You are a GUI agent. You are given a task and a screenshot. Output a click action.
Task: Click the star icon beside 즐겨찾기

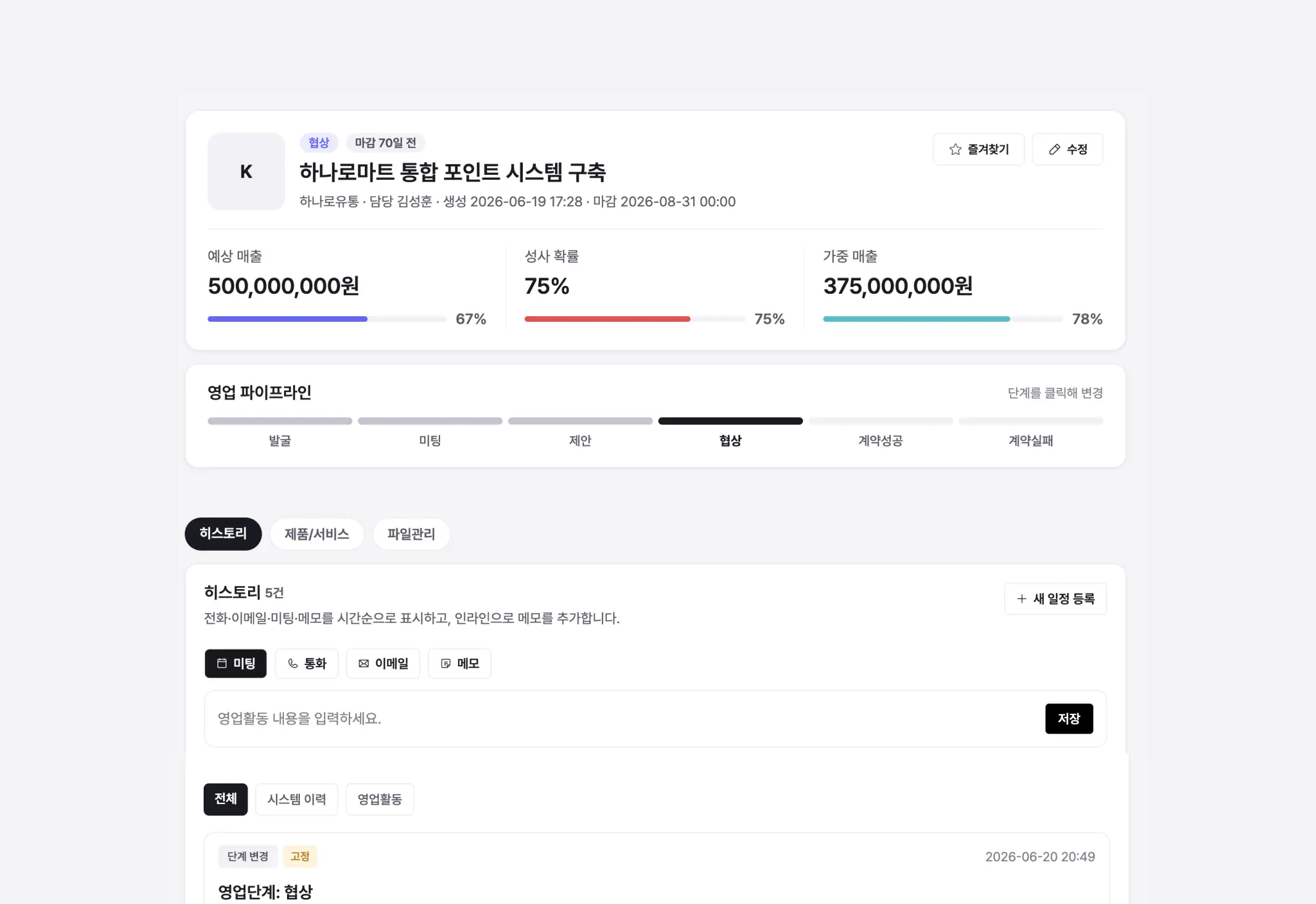tap(955, 149)
